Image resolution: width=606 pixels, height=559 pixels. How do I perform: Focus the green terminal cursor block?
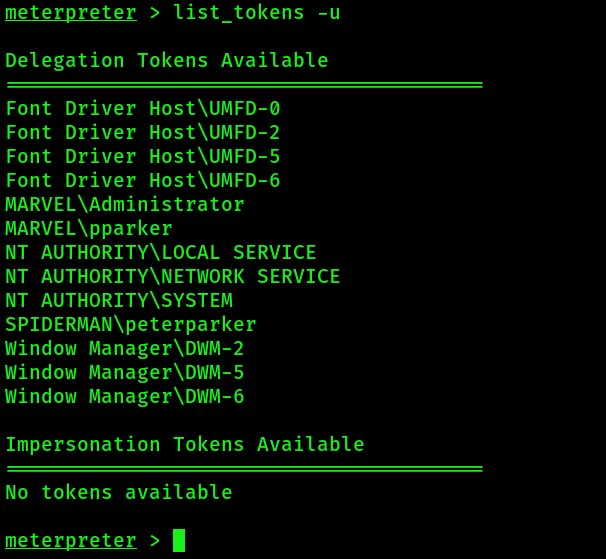(x=179, y=541)
